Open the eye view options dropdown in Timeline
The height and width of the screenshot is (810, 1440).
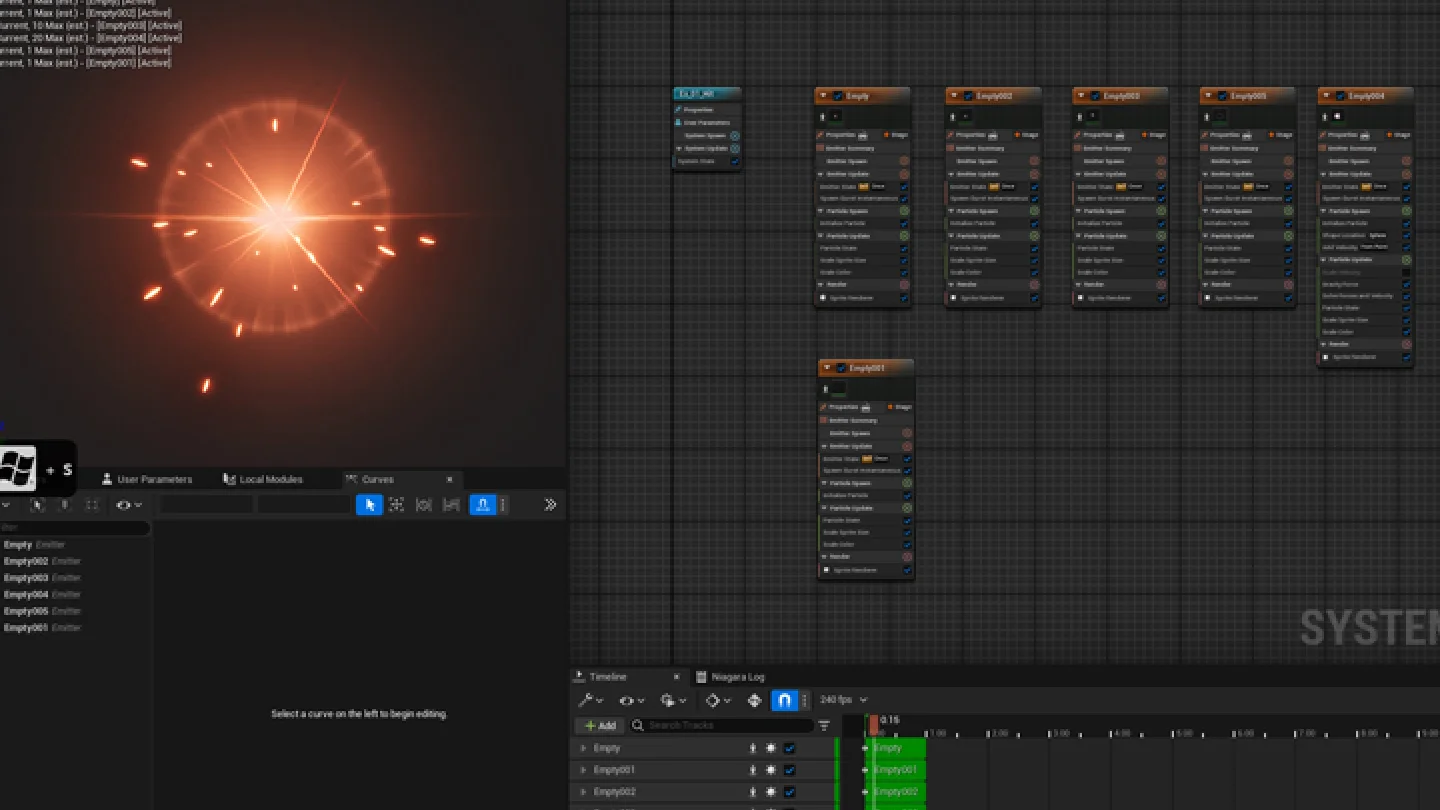(631, 700)
